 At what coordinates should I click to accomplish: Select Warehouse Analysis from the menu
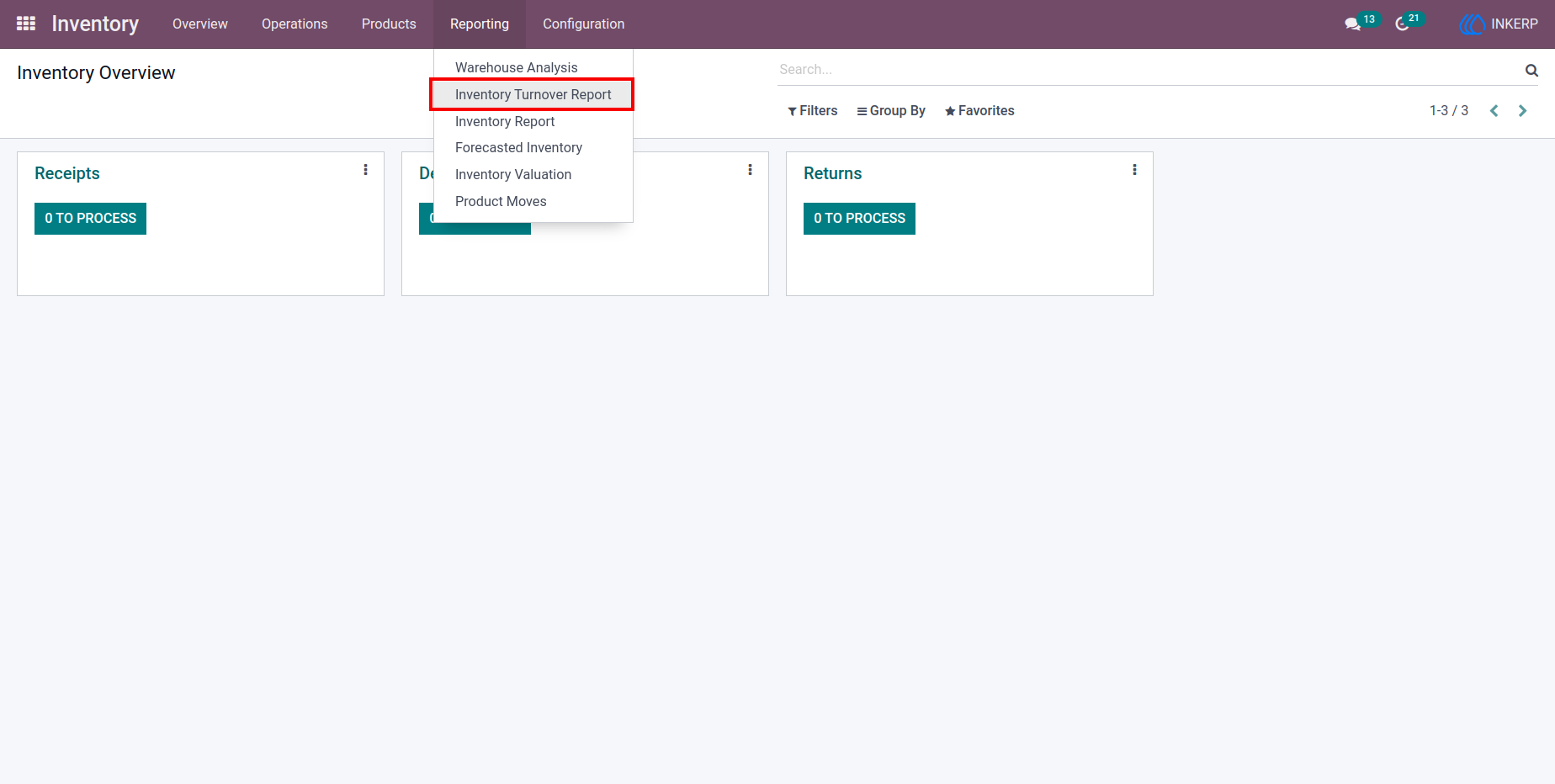[533, 67]
